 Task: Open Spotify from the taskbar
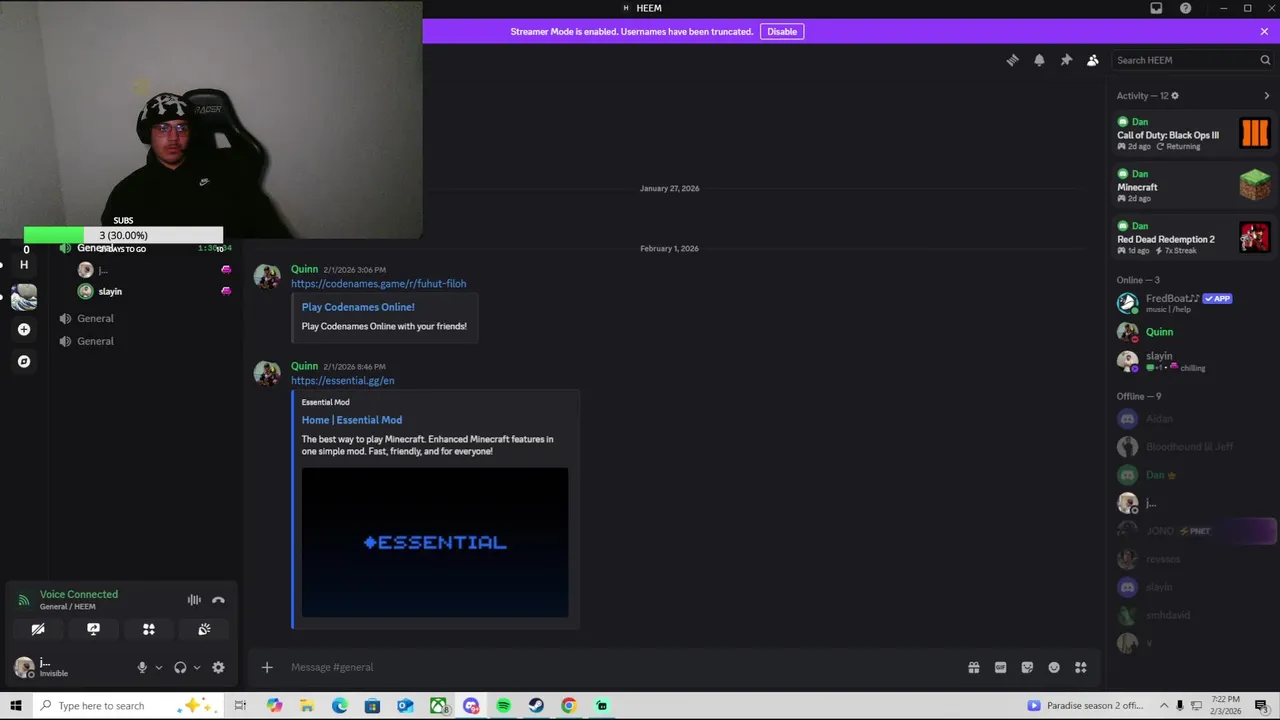503,705
